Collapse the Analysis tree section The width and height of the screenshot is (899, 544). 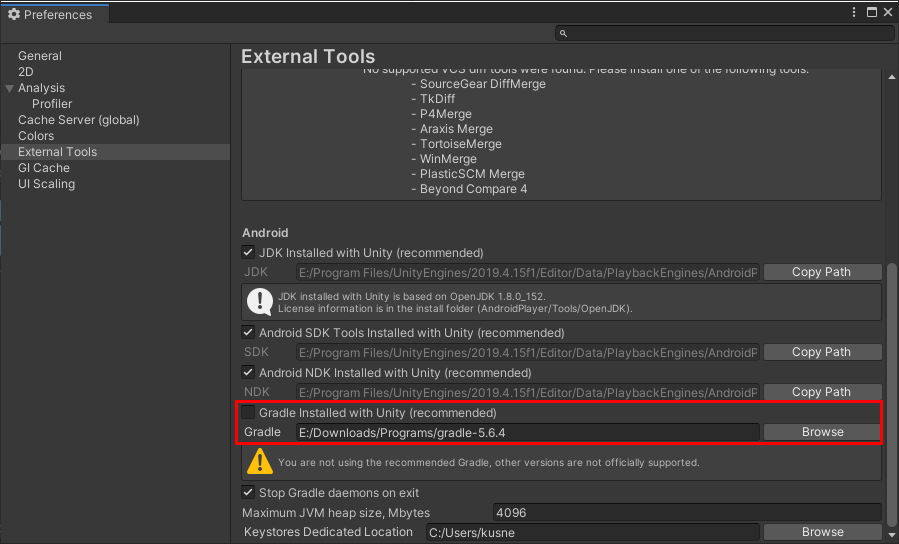(10, 88)
